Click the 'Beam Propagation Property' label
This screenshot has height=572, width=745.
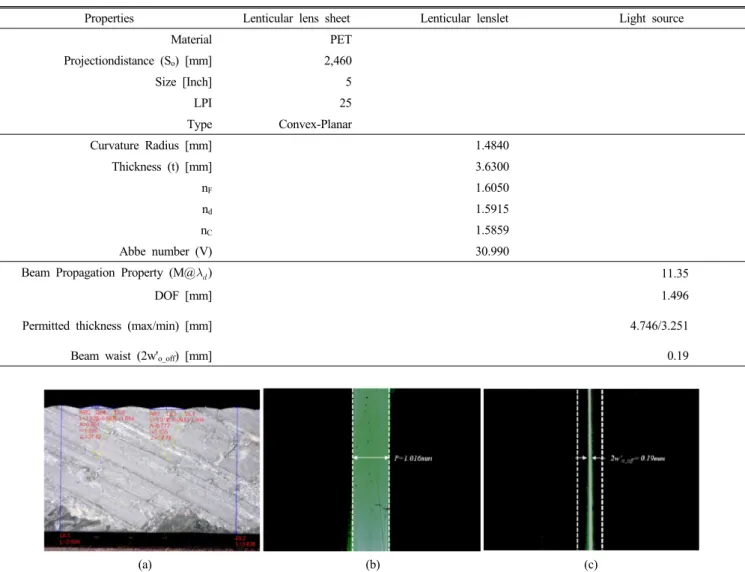(x=116, y=273)
